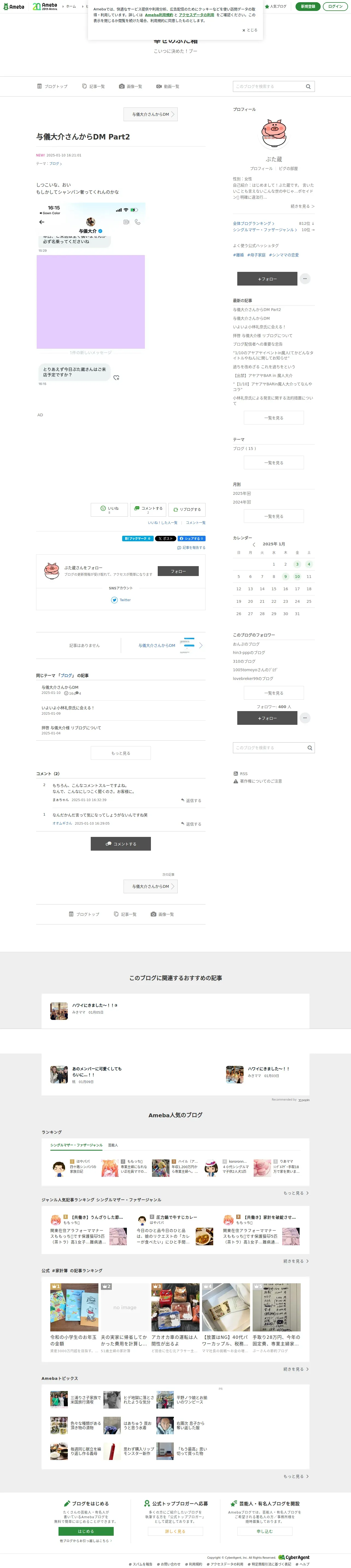351x1568 pixels.
Task: Click the sidebar +フォロー button near hashtags
Action: (x=267, y=279)
